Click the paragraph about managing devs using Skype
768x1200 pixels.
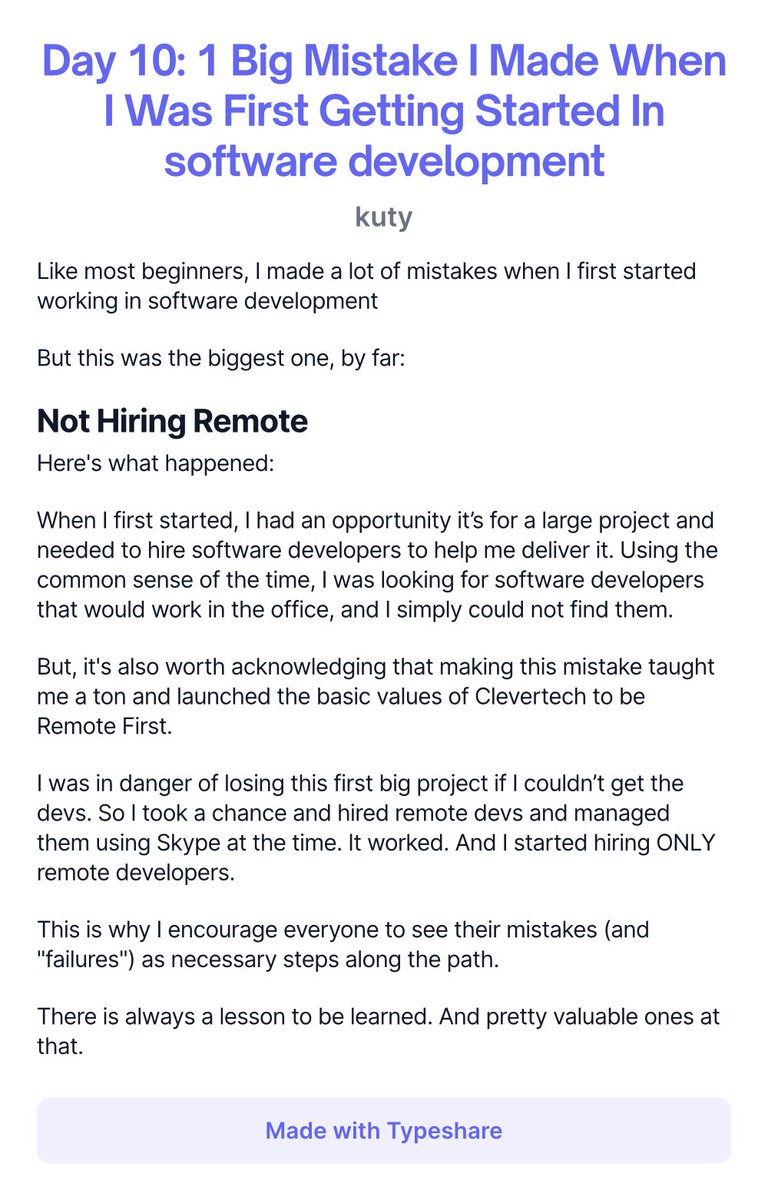click(x=376, y=828)
